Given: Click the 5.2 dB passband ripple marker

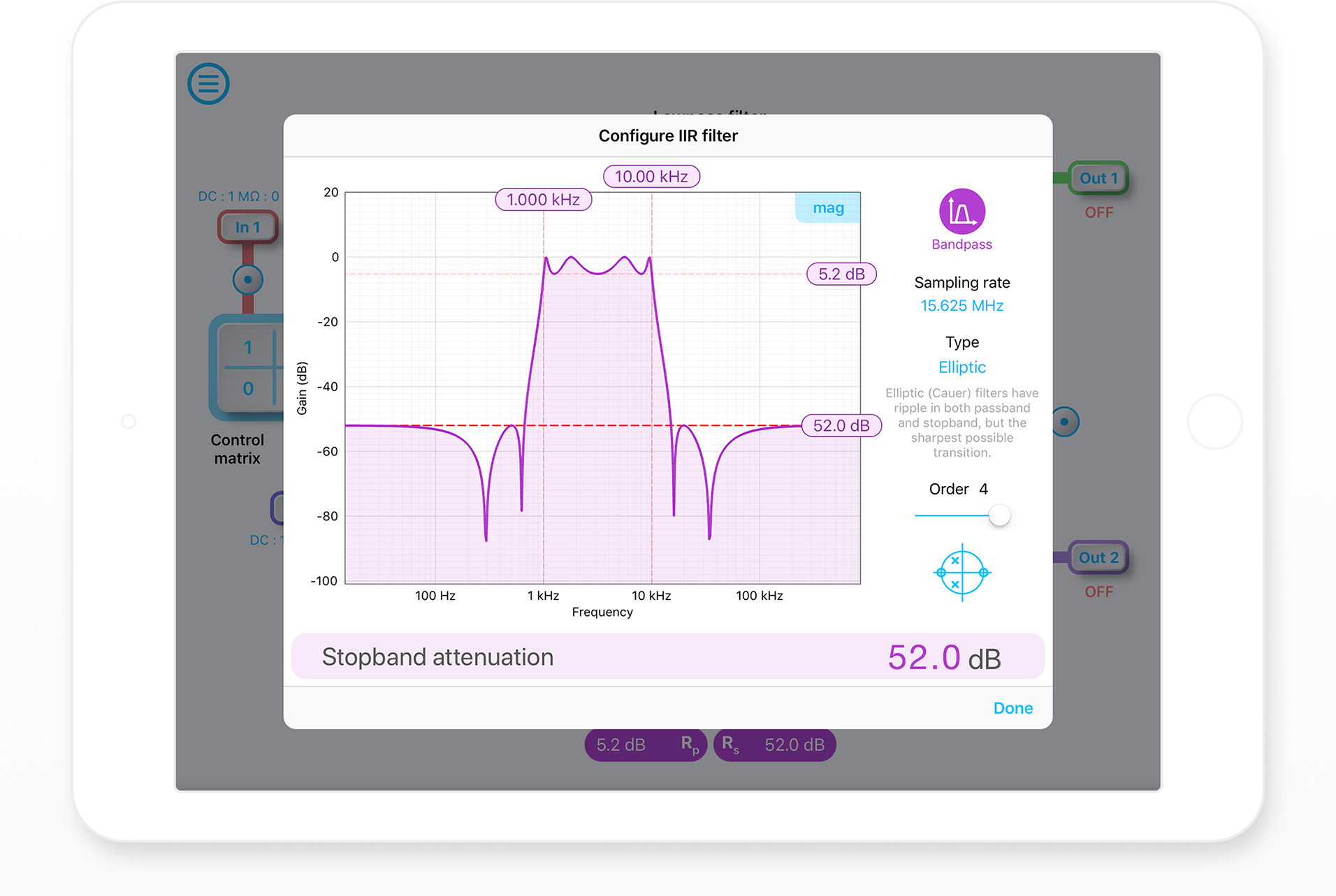Looking at the screenshot, I should (841, 274).
